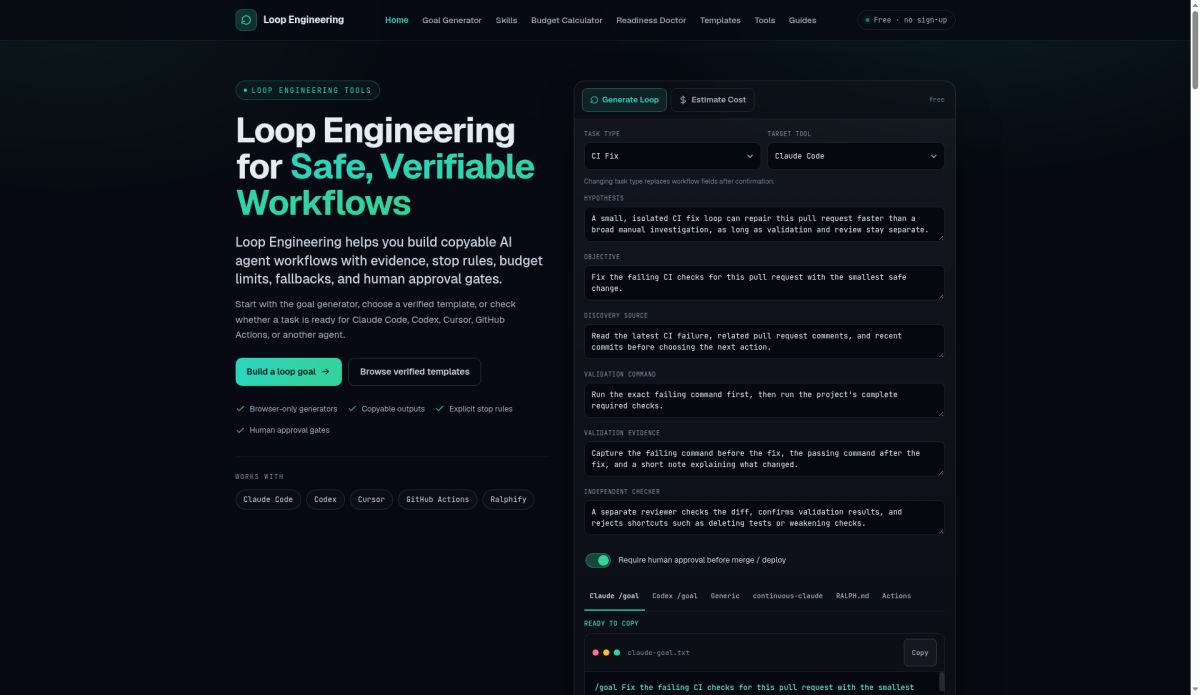1200x695 pixels.
Task: Click into the Discovery Source text field
Action: (x=764, y=342)
